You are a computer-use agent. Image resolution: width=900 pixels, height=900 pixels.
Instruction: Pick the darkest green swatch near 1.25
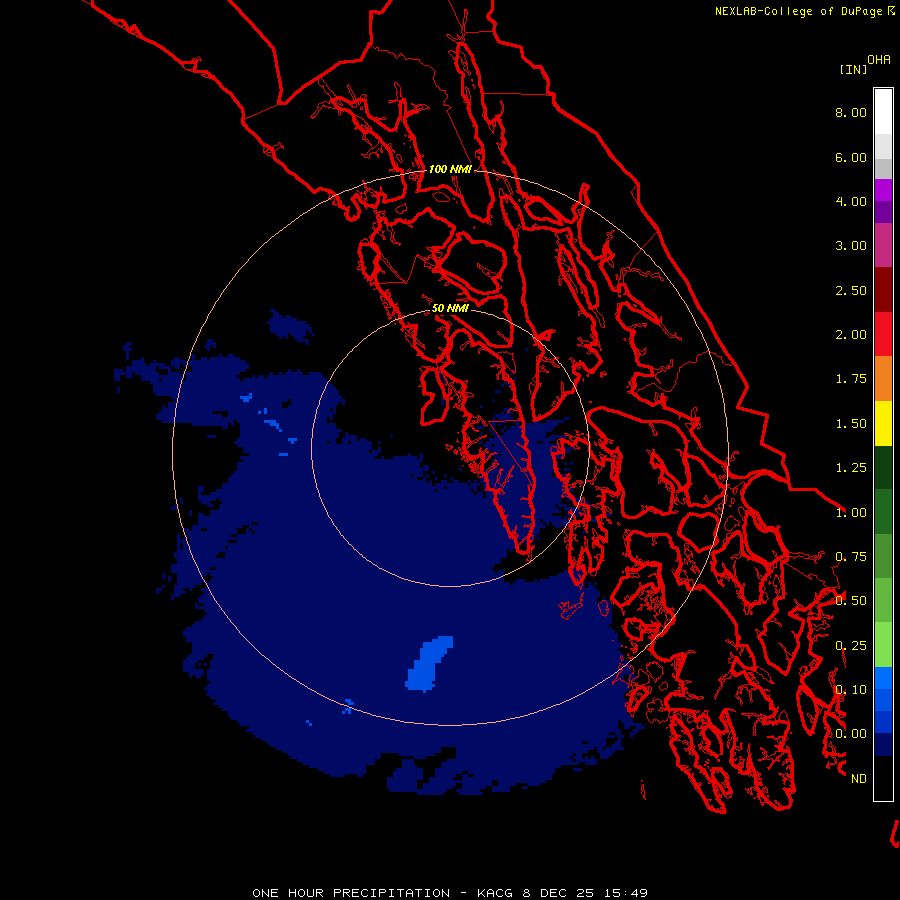point(883,467)
